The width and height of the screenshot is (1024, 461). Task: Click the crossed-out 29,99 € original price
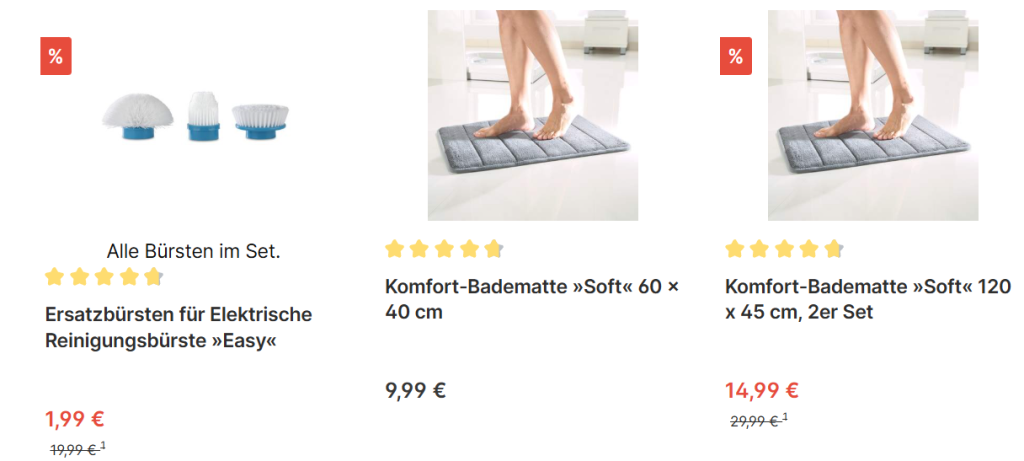[754, 421]
